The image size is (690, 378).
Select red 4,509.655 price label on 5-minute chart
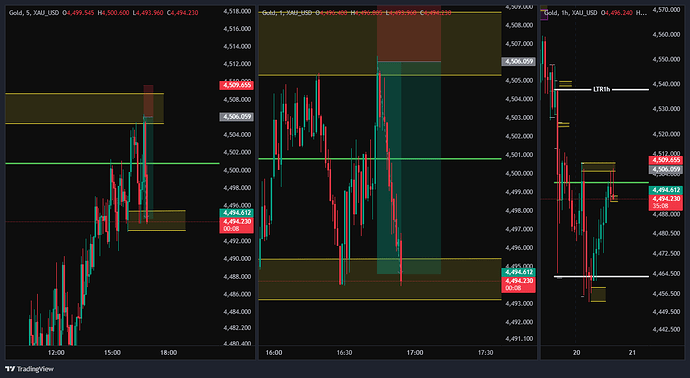[x=237, y=85]
